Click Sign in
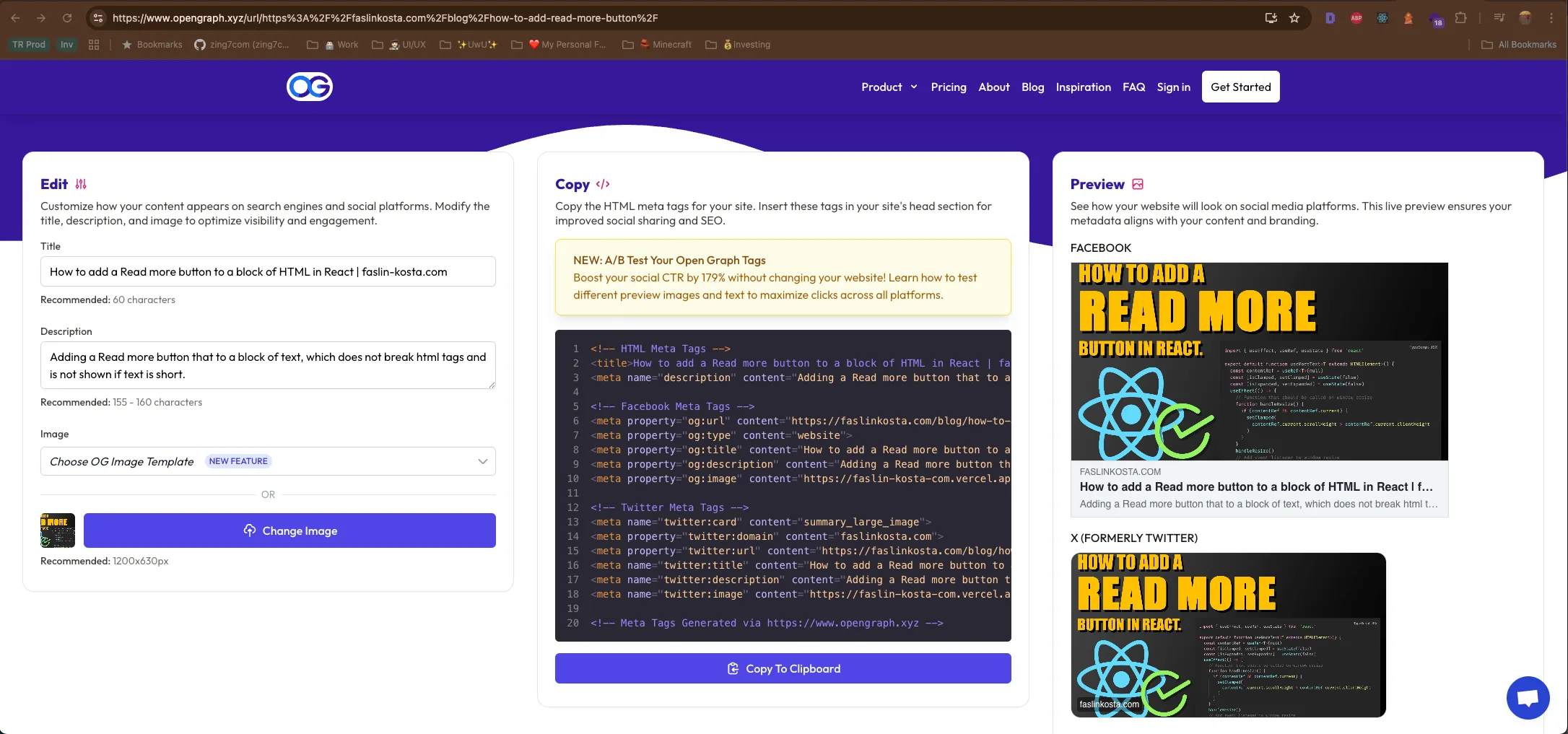 point(1173,87)
